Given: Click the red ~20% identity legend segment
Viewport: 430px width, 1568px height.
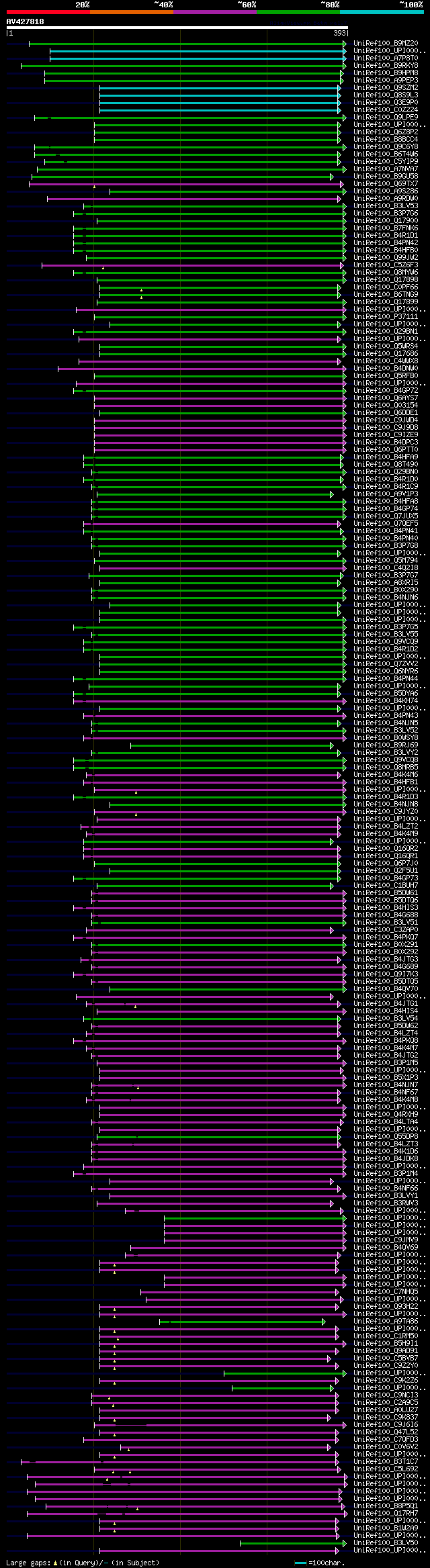Looking at the screenshot, I should [48, 12].
